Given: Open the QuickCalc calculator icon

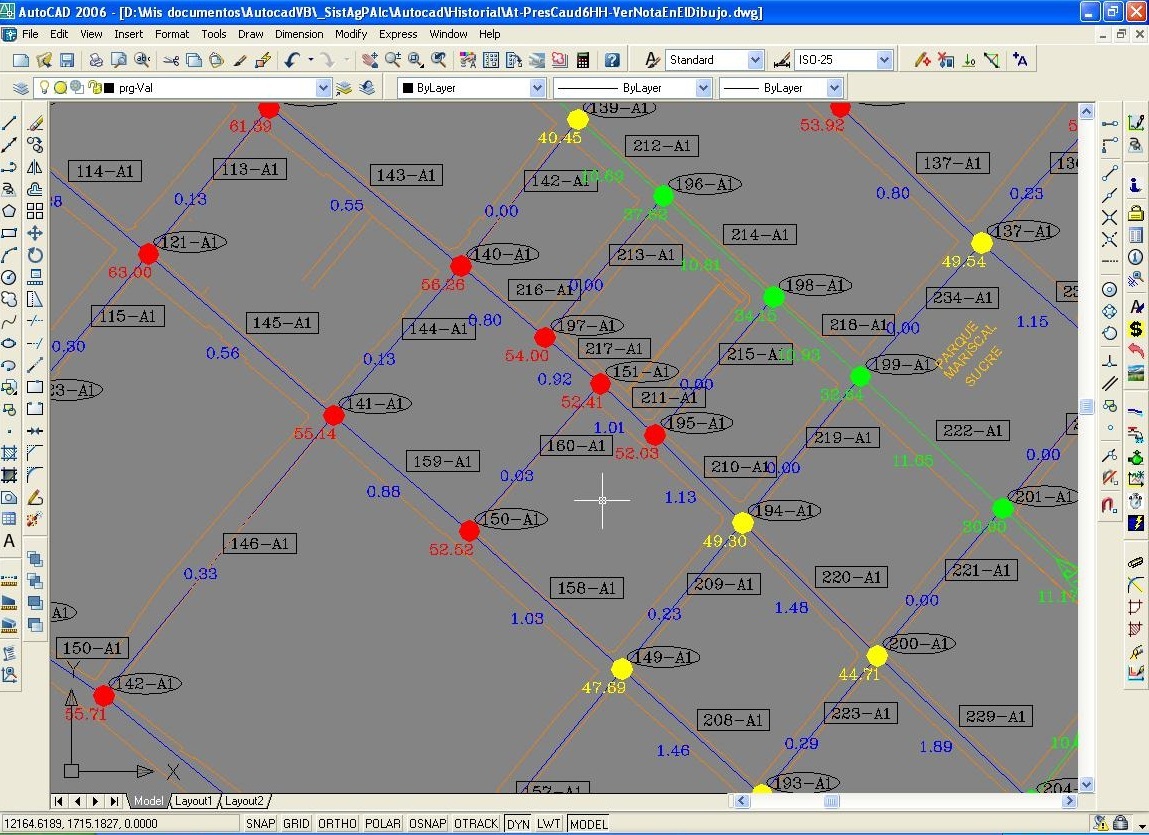Looking at the screenshot, I should coord(583,60).
